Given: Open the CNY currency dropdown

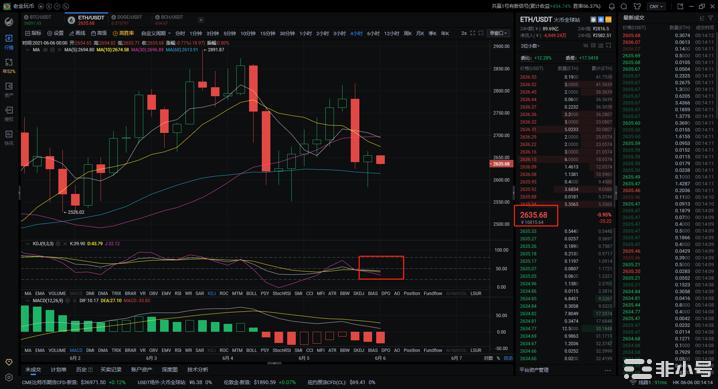Looking at the screenshot, I should [656, 6].
